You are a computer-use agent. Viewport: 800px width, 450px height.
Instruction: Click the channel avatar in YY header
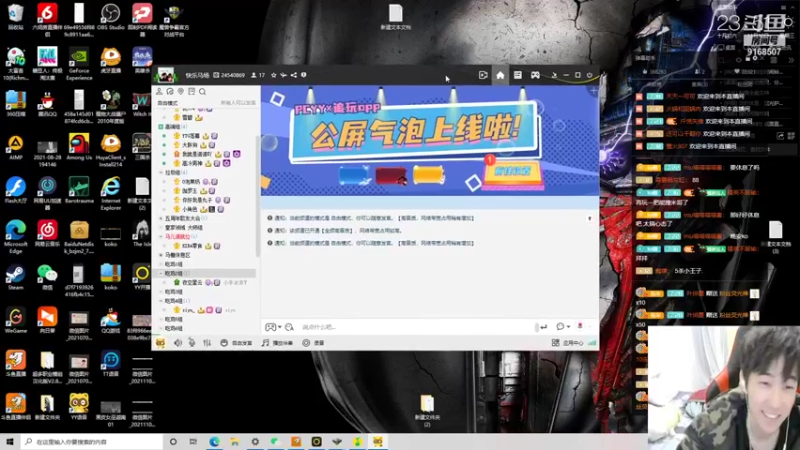[165, 76]
